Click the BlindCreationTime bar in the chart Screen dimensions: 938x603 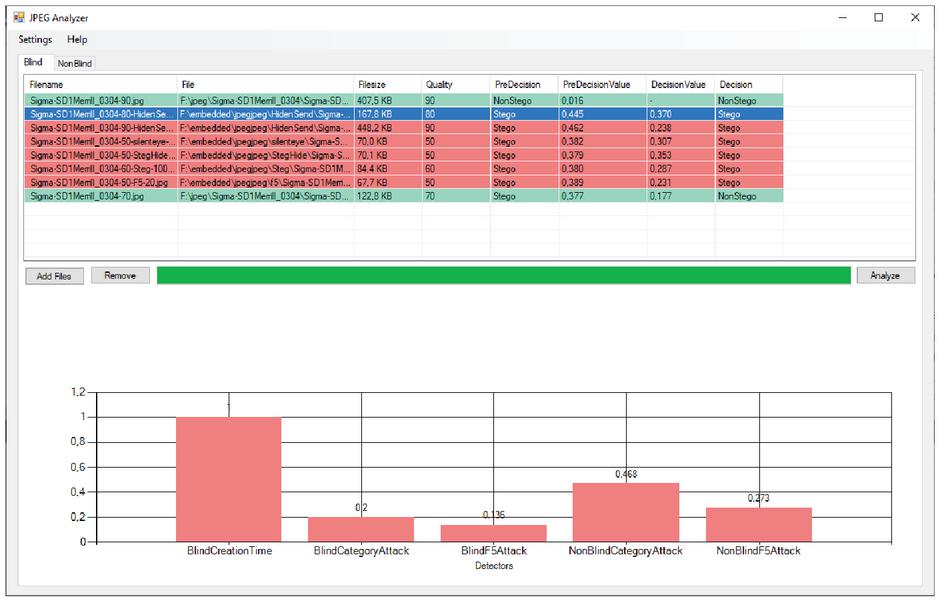point(228,478)
